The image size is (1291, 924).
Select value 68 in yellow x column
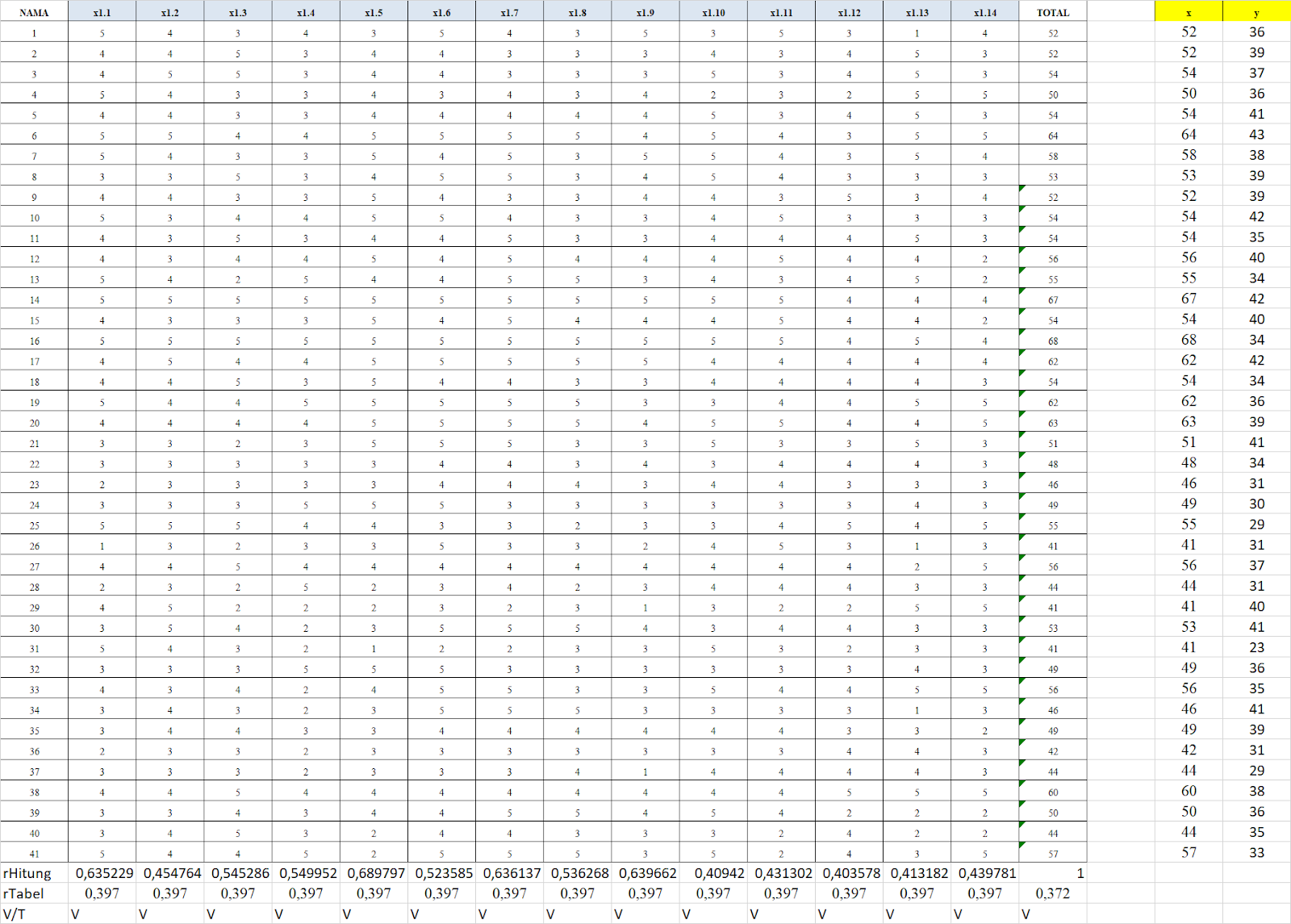coord(1189,340)
